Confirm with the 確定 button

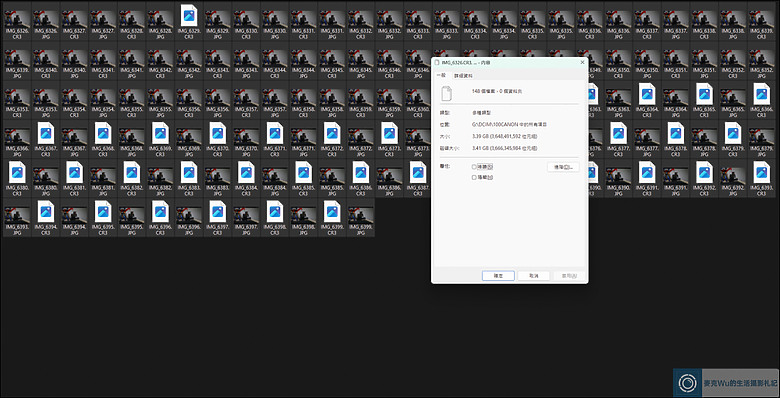[x=498, y=276]
